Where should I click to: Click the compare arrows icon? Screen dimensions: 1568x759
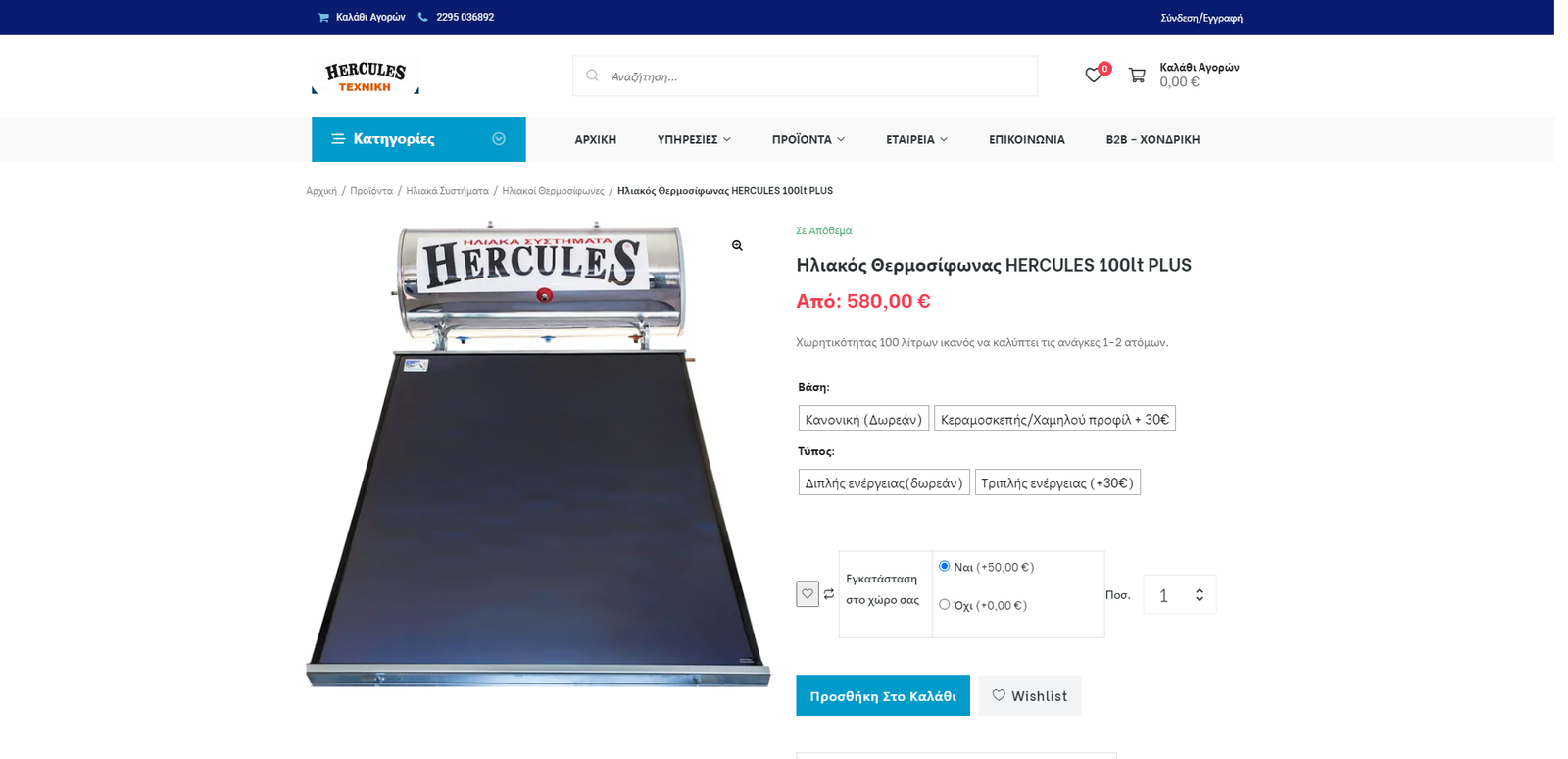[x=829, y=594]
